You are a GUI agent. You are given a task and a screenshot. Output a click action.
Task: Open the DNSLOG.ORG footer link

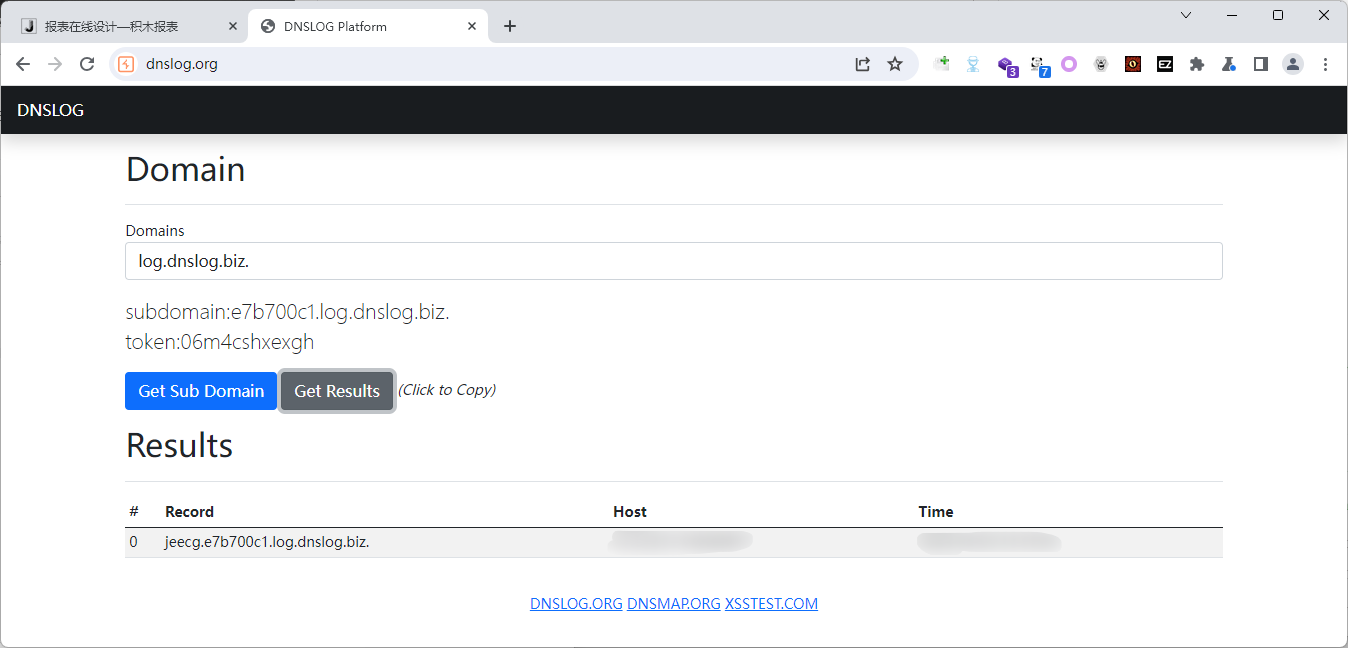click(x=576, y=604)
